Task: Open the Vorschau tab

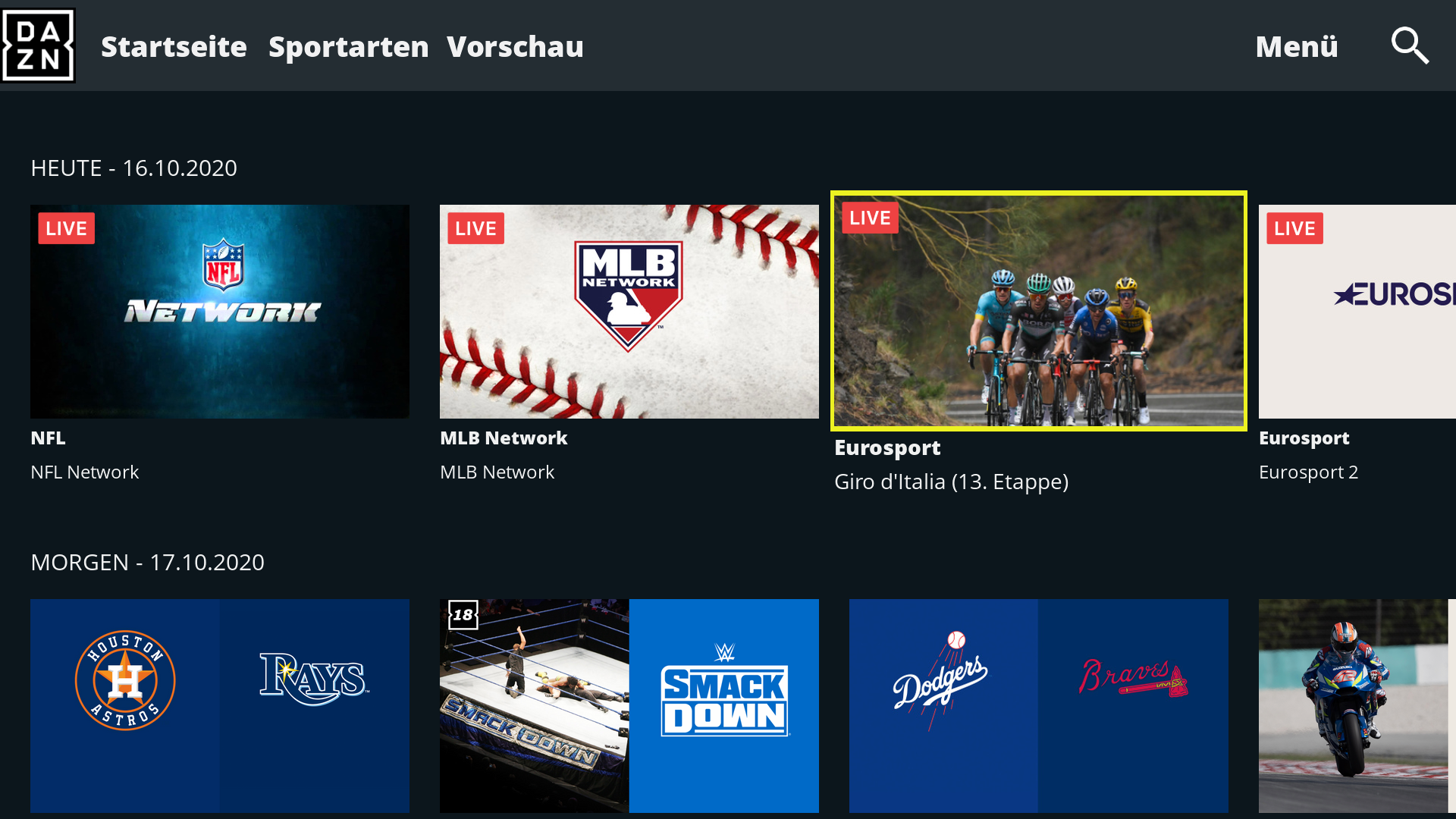Action: 515,47
